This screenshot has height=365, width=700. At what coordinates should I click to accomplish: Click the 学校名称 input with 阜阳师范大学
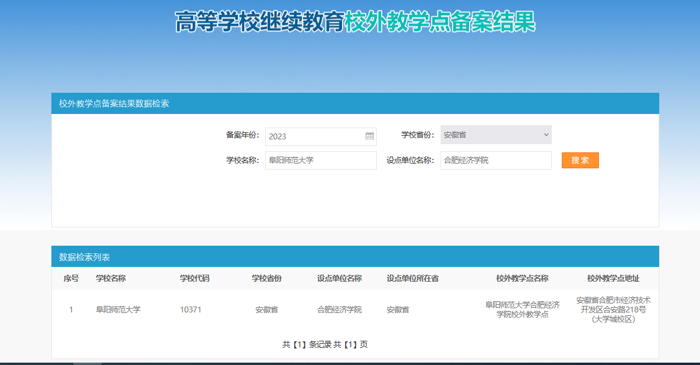pos(321,160)
